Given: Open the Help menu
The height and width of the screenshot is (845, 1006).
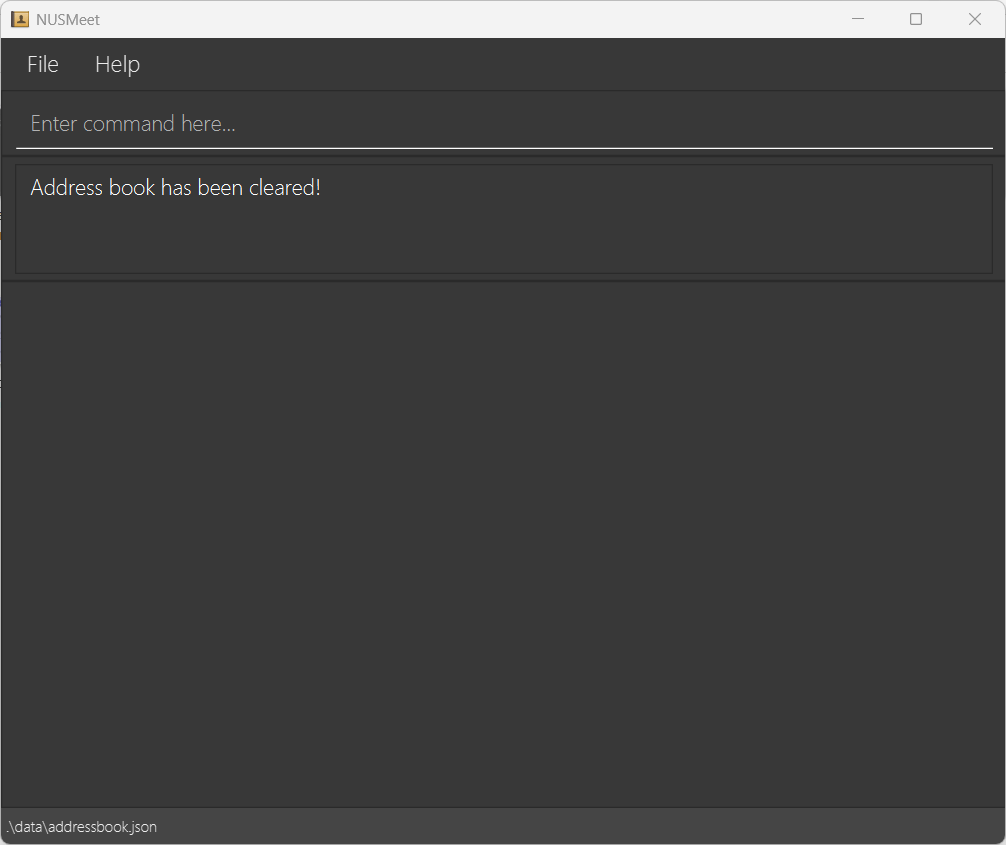Looking at the screenshot, I should 117,65.
